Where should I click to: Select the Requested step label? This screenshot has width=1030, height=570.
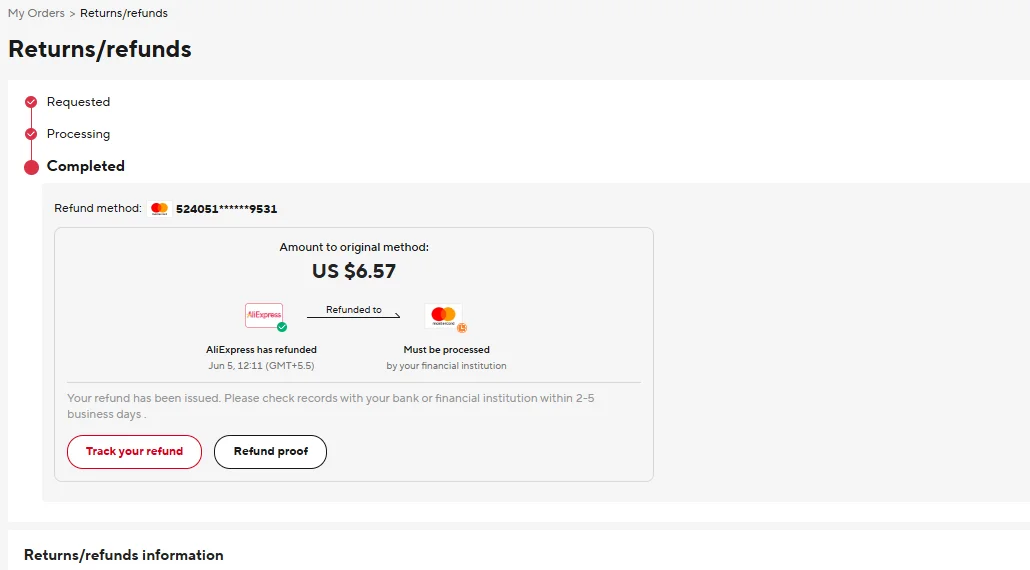78,102
